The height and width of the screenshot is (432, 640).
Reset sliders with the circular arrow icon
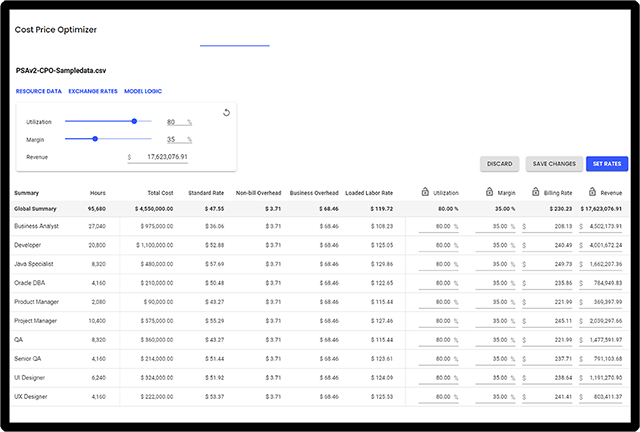click(x=227, y=113)
